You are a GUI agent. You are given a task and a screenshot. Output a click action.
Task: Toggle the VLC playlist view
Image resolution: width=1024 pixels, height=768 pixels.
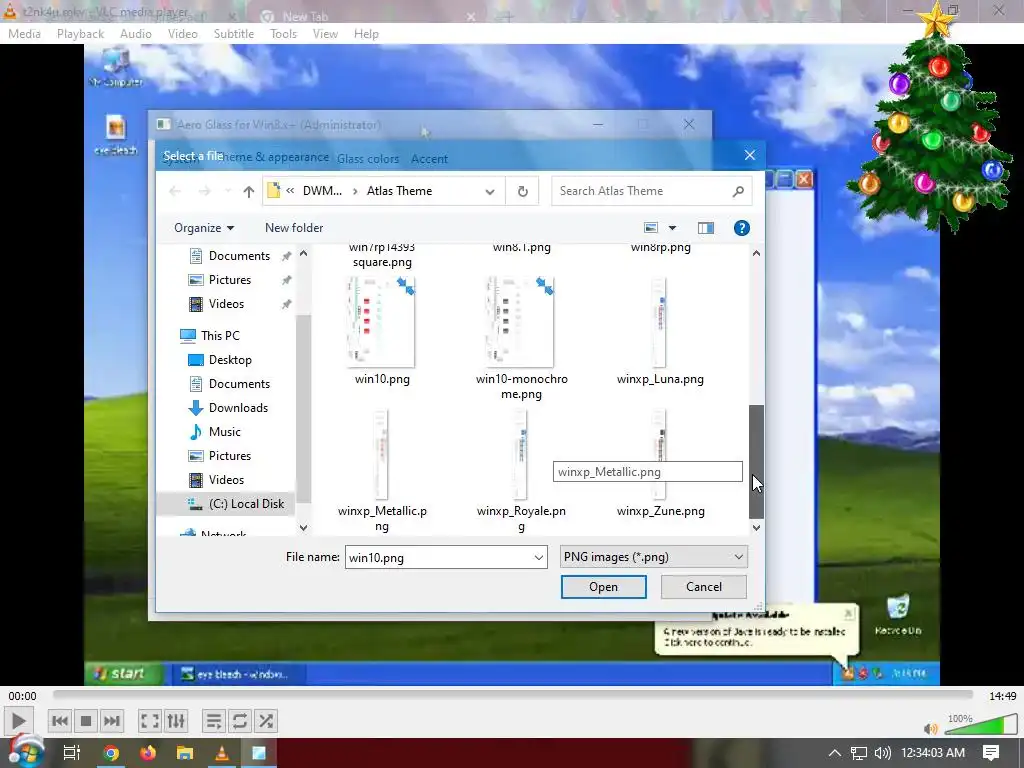pos(214,721)
